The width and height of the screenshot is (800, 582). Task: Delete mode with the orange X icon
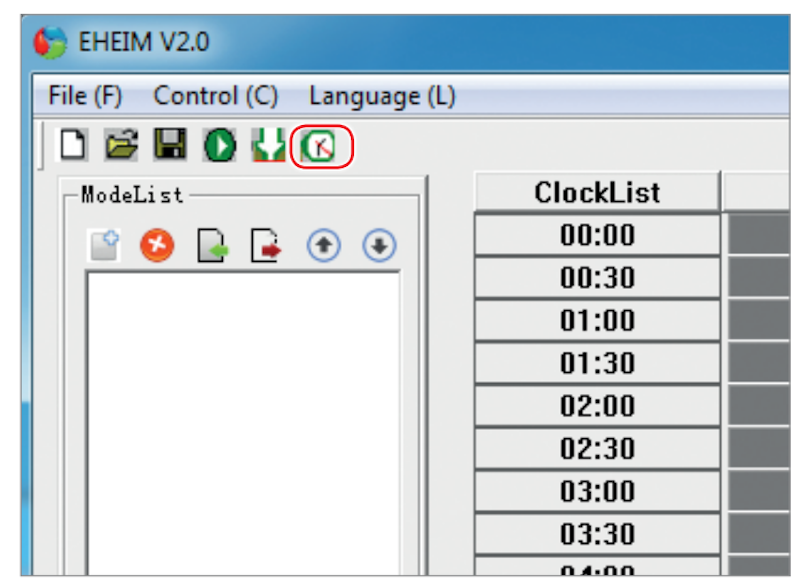coord(157,245)
